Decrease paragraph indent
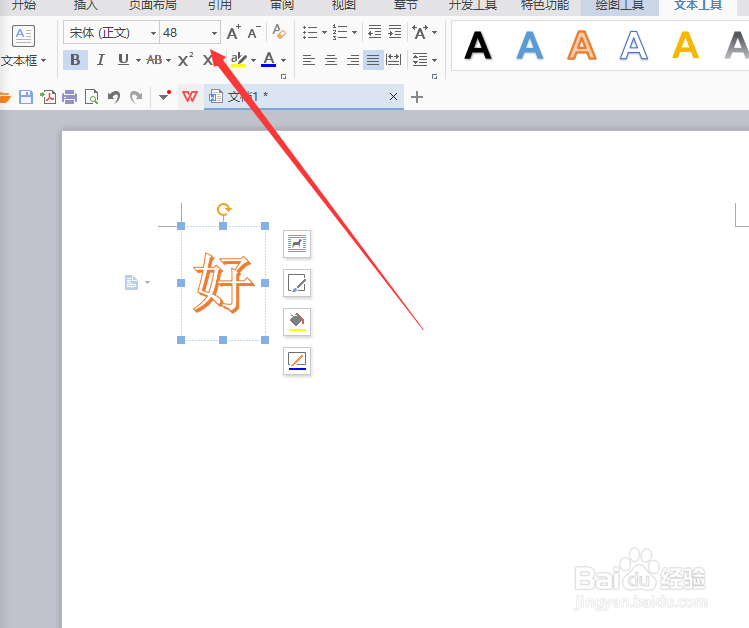 click(x=374, y=32)
